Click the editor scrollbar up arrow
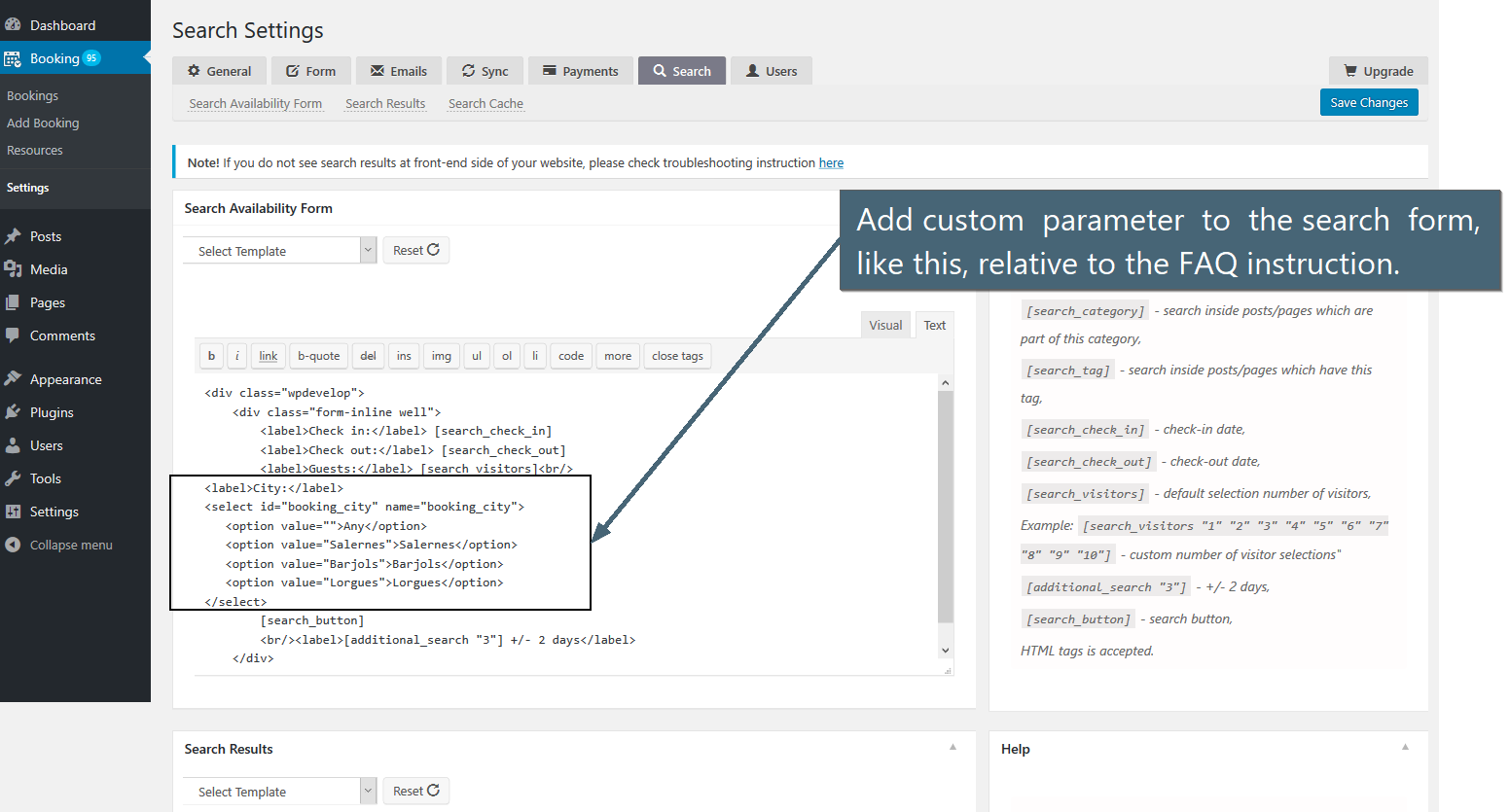Viewport: 1510px width, 812px height. pyautogui.click(x=945, y=383)
